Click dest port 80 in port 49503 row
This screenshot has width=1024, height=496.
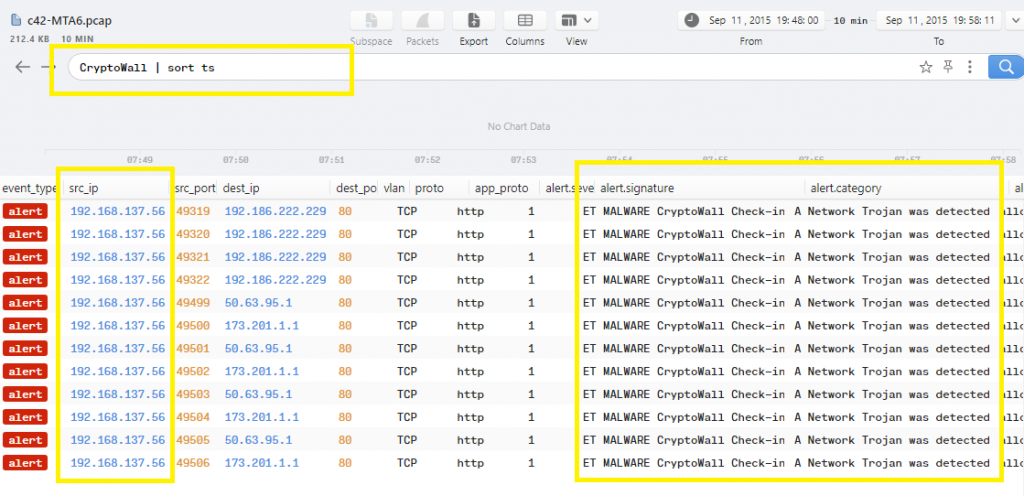tap(345, 394)
